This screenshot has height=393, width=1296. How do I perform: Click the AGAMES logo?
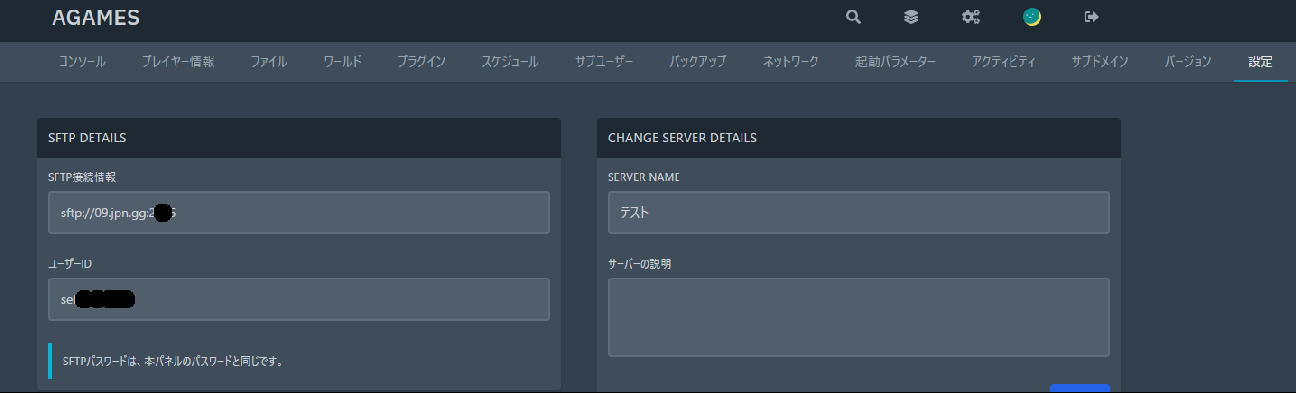pos(96,18)
